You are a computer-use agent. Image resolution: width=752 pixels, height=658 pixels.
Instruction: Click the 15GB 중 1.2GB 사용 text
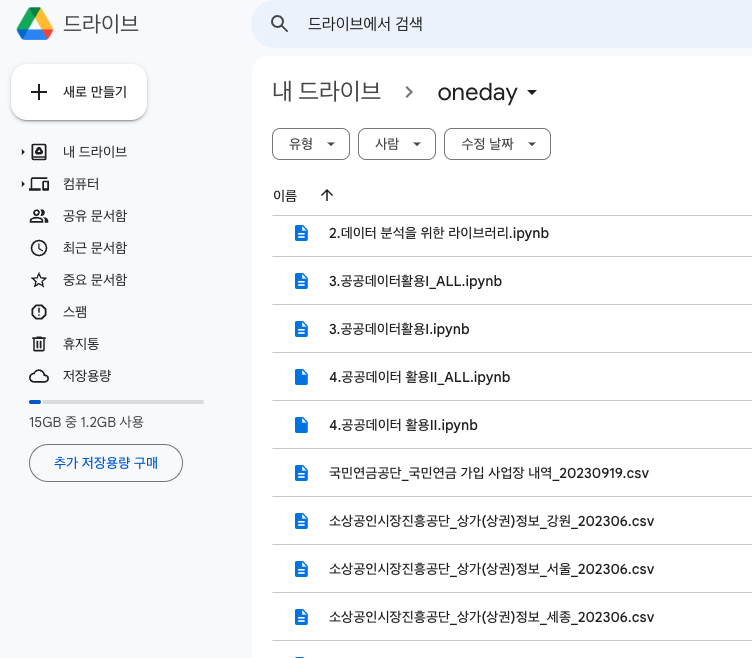click(86, 422)
